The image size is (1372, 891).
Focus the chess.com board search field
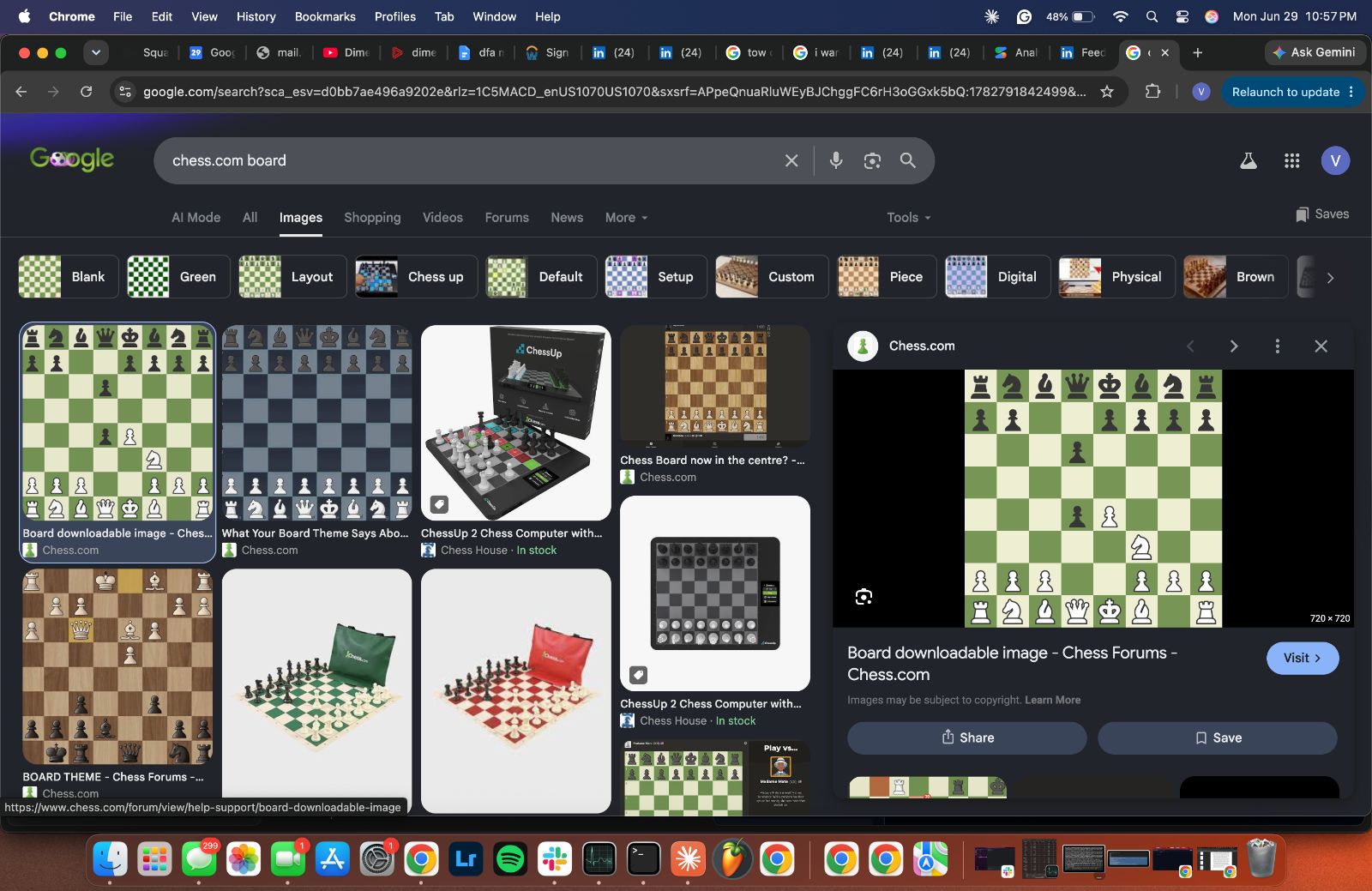[x=472, y=160]
